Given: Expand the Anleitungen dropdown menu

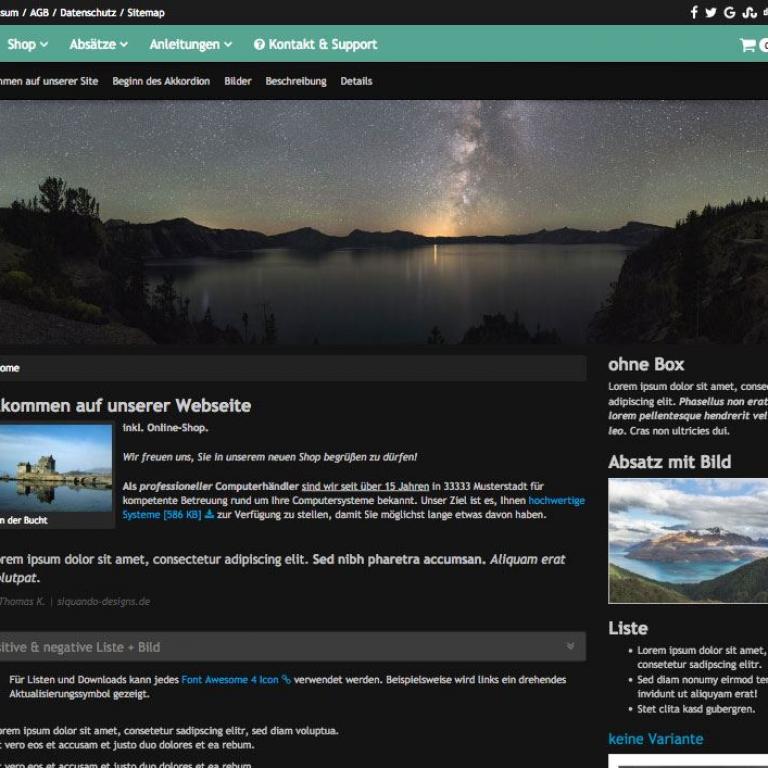Looking at the screenshot, I should coord(190,45).
